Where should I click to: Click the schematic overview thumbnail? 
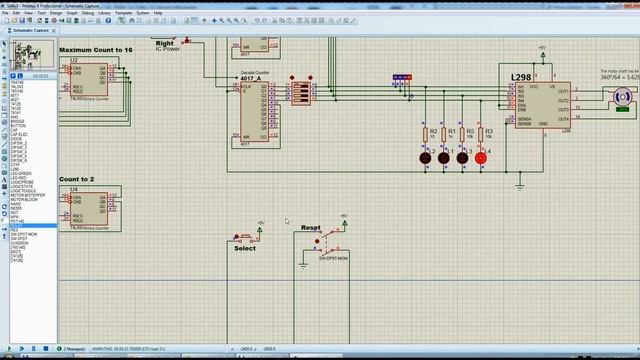click(32, 54)
